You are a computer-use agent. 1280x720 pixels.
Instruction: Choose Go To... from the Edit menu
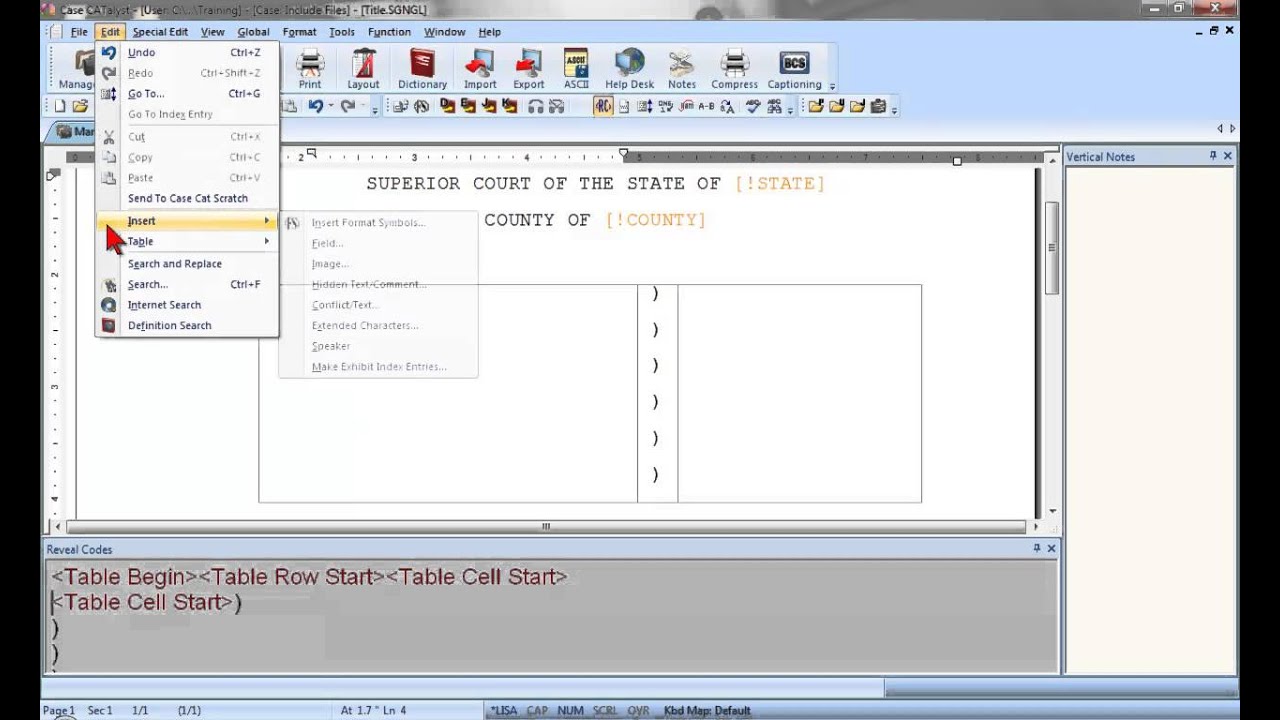pos(187,93)
